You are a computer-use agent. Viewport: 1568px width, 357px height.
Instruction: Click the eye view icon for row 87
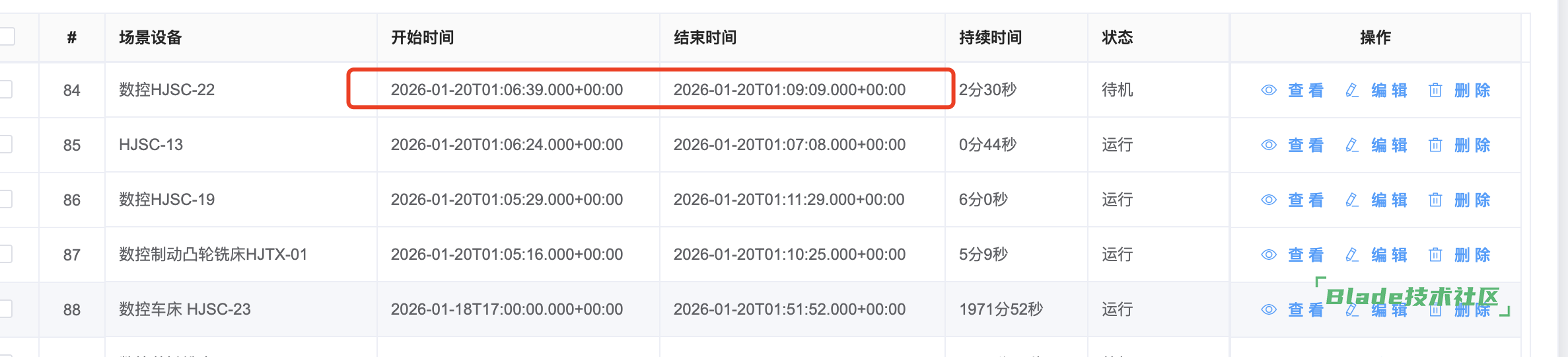coord(1268,255)
